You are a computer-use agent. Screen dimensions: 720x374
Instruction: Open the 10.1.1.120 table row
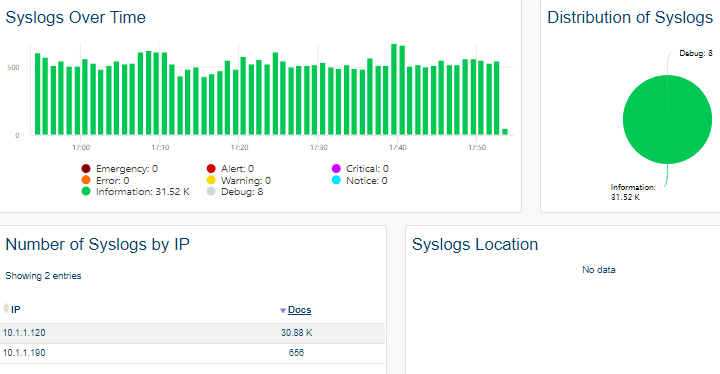pos(192,333)
